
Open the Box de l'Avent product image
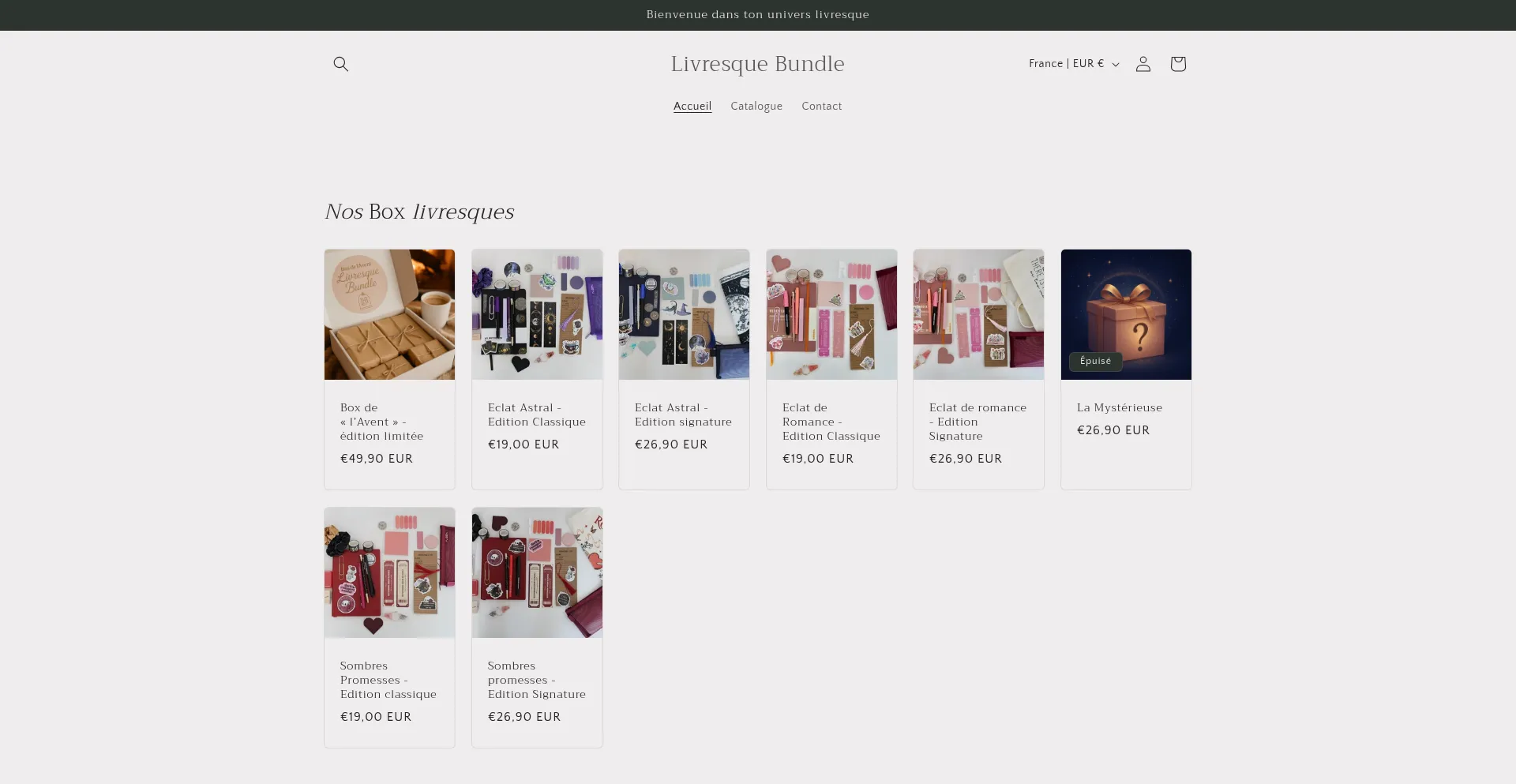389,314
